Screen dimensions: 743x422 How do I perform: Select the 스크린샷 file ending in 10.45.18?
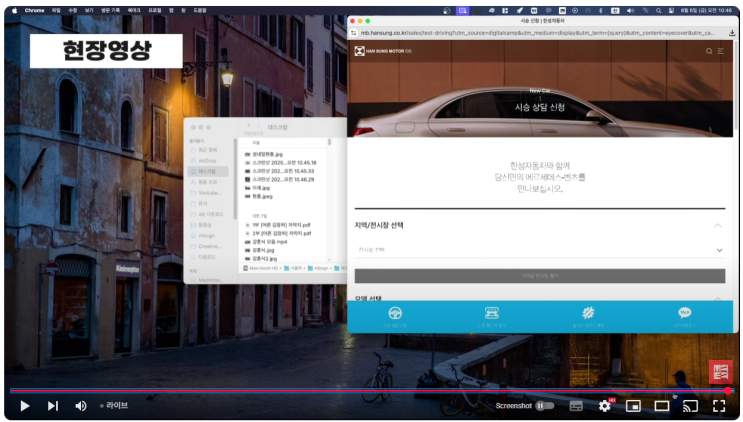tap(281, 162)
